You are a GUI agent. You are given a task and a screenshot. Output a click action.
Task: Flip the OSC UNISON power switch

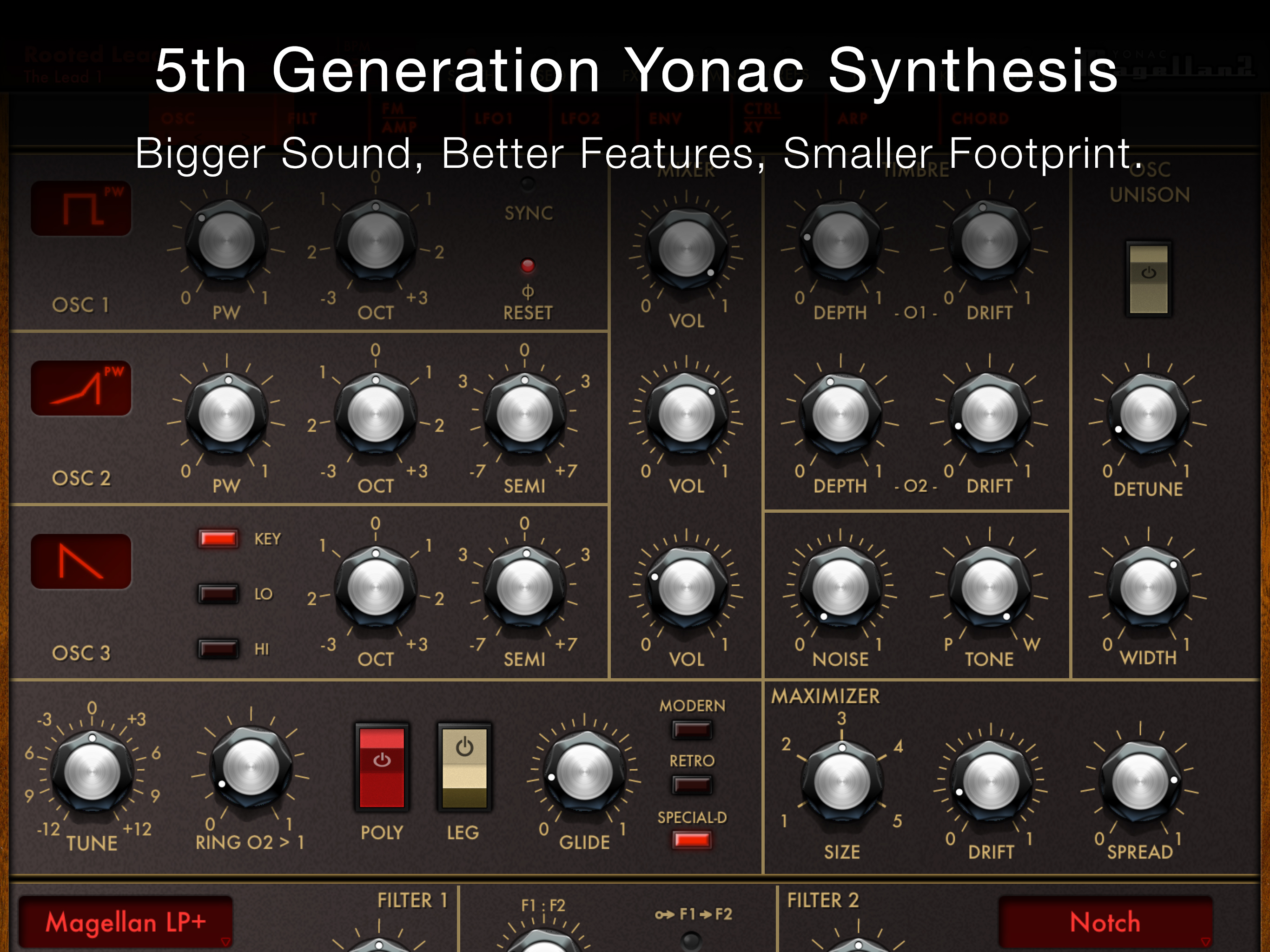[x=1148, y=280]
